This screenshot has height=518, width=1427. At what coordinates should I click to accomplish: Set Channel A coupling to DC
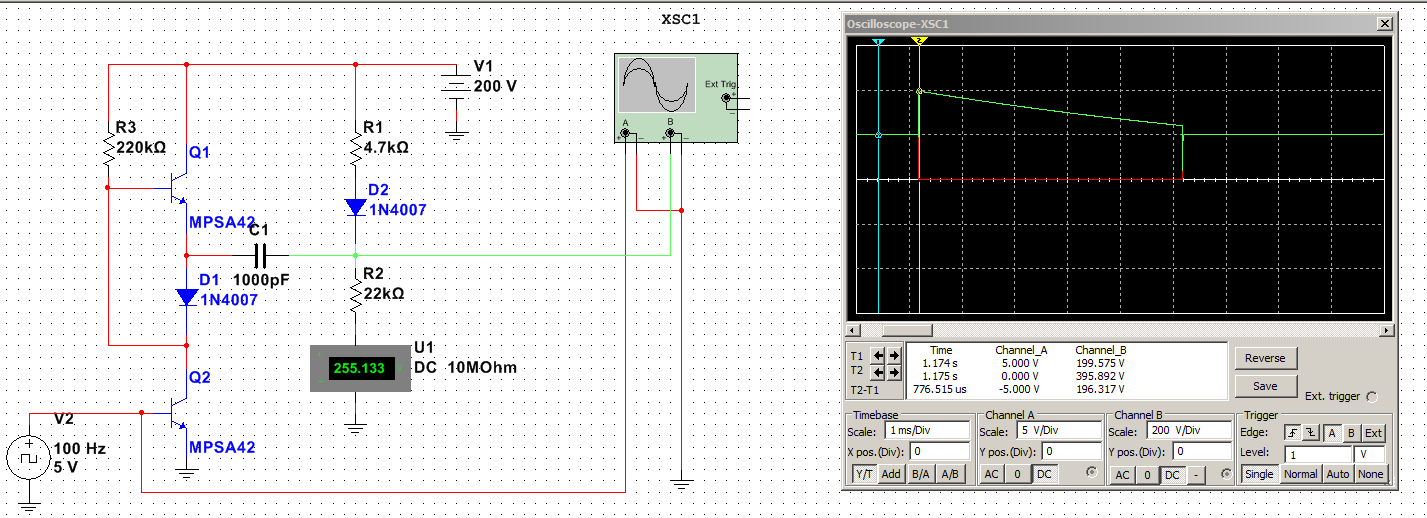coord(1043,474)
